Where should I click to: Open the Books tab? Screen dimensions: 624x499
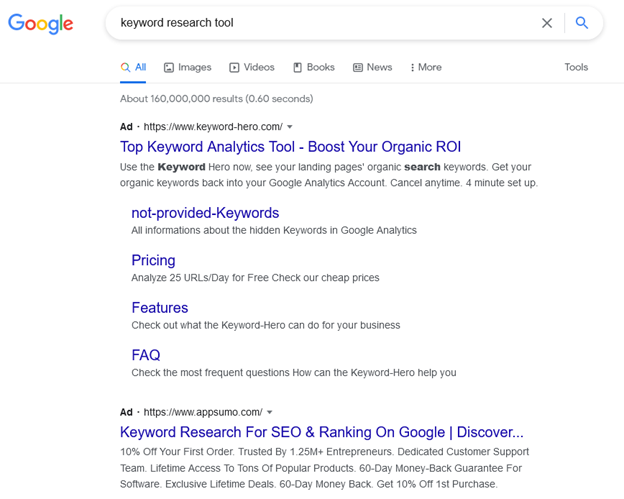[314, 67]
